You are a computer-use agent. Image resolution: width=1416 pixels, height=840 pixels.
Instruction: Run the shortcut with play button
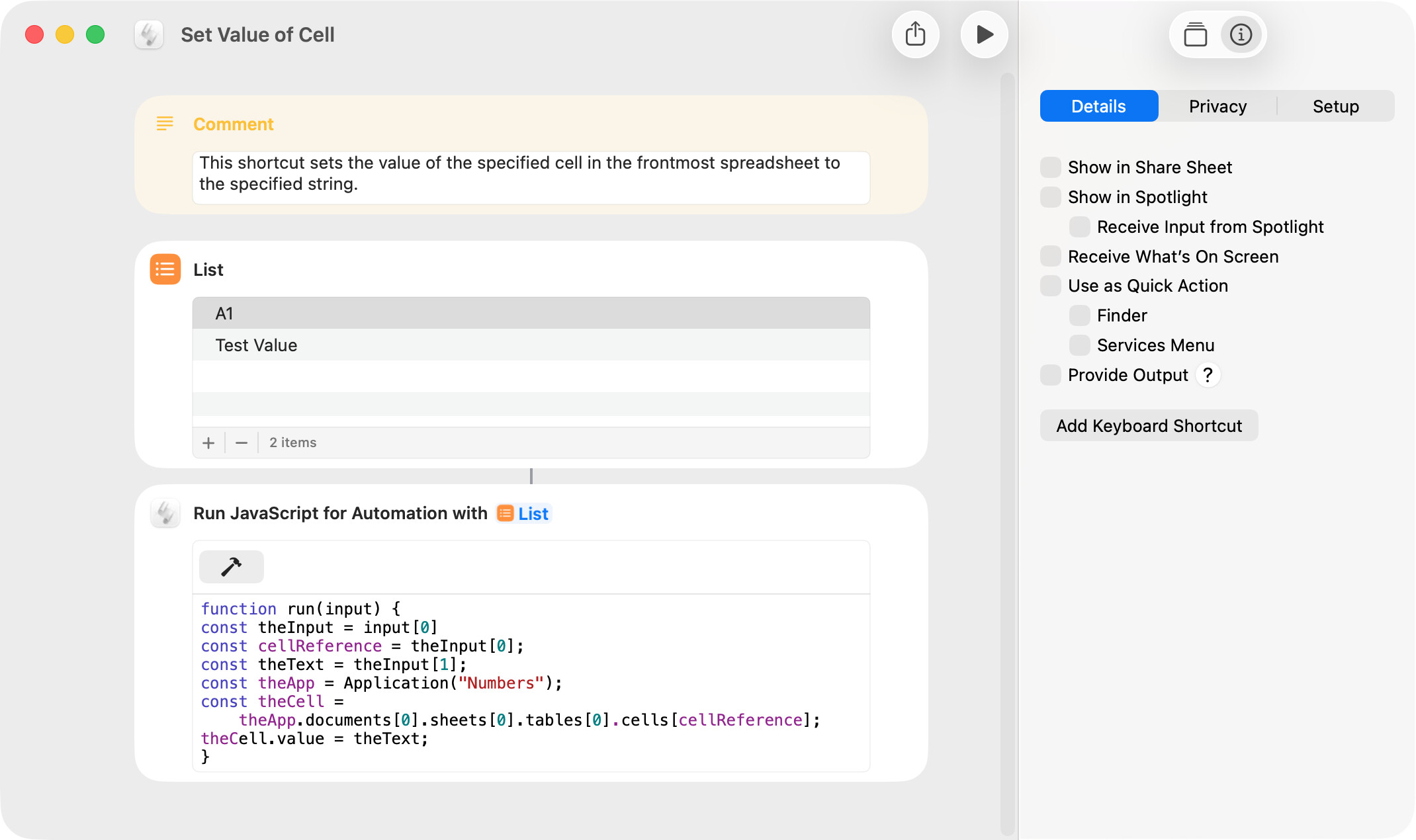pyautogui.click(x=984, y=34)
